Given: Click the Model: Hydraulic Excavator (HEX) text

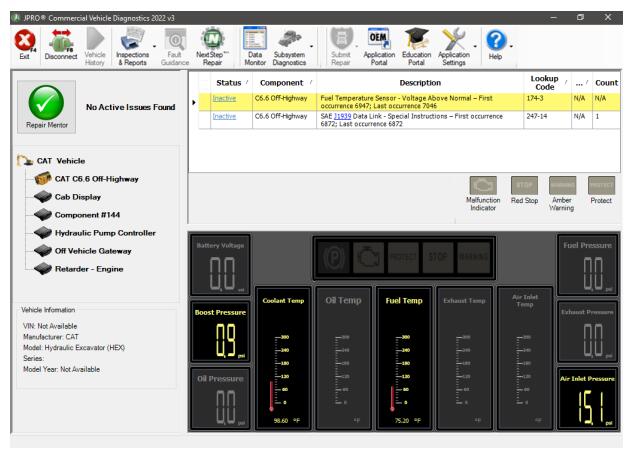Looking at the screenshot, I should pos(74,348).
